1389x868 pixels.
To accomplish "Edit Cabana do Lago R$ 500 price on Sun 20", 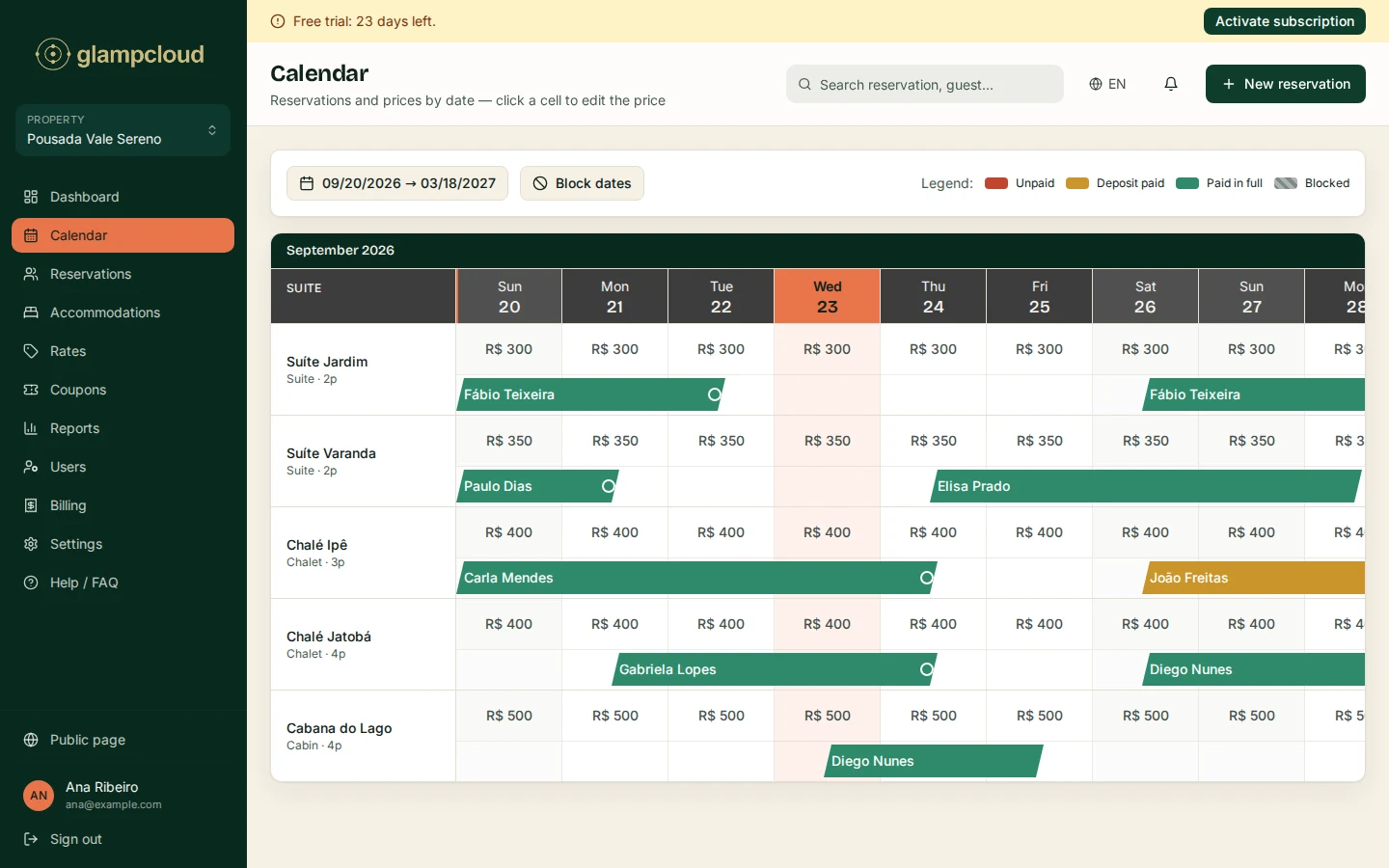I will tap(509, 716).
